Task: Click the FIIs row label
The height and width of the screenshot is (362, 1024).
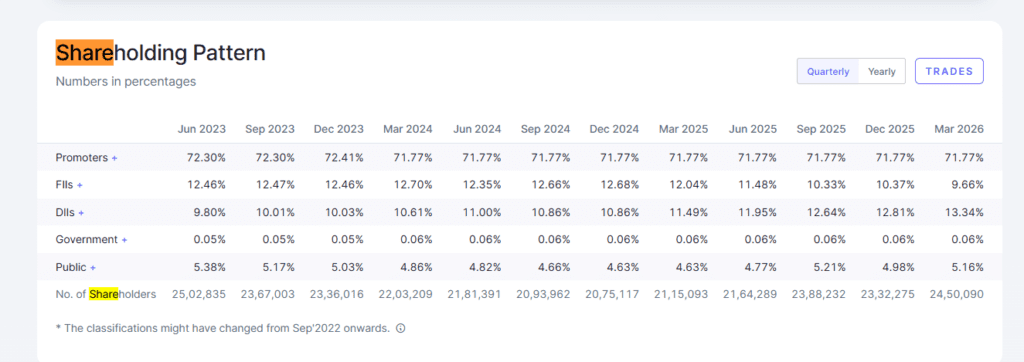Action: pos(65,186)
